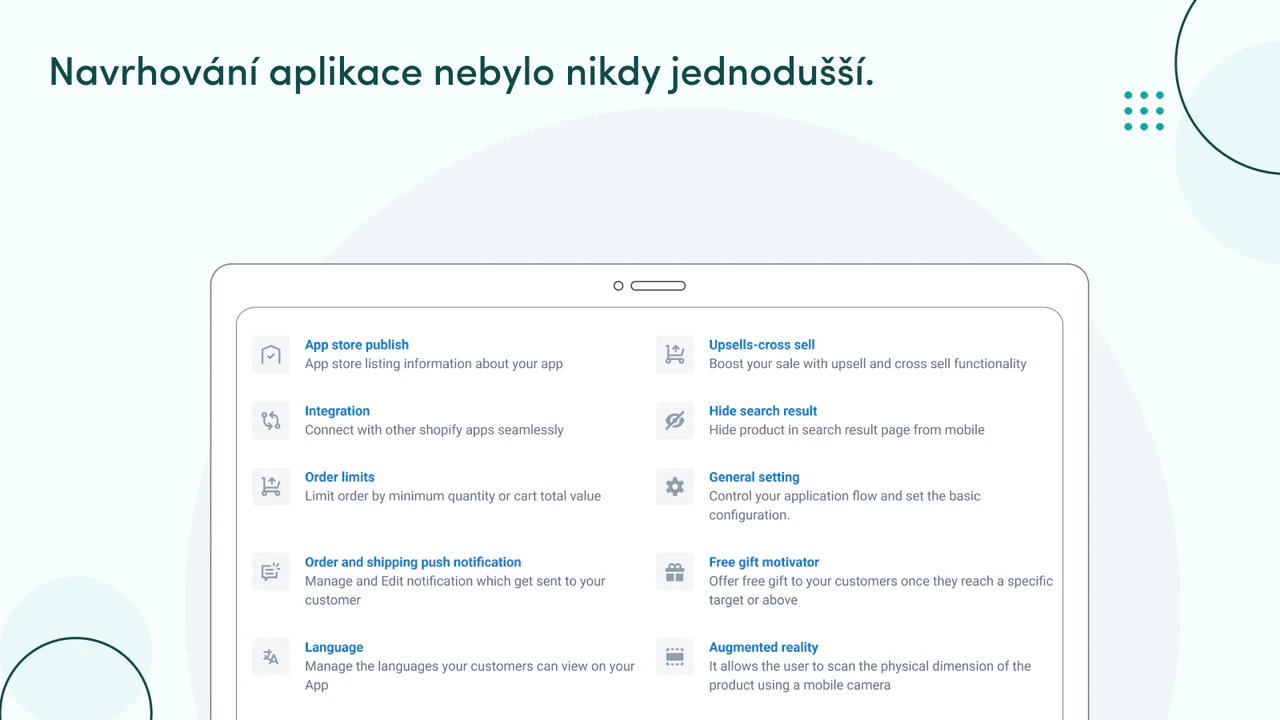
Task: Click the General setting gear icon
Action: 675,487
